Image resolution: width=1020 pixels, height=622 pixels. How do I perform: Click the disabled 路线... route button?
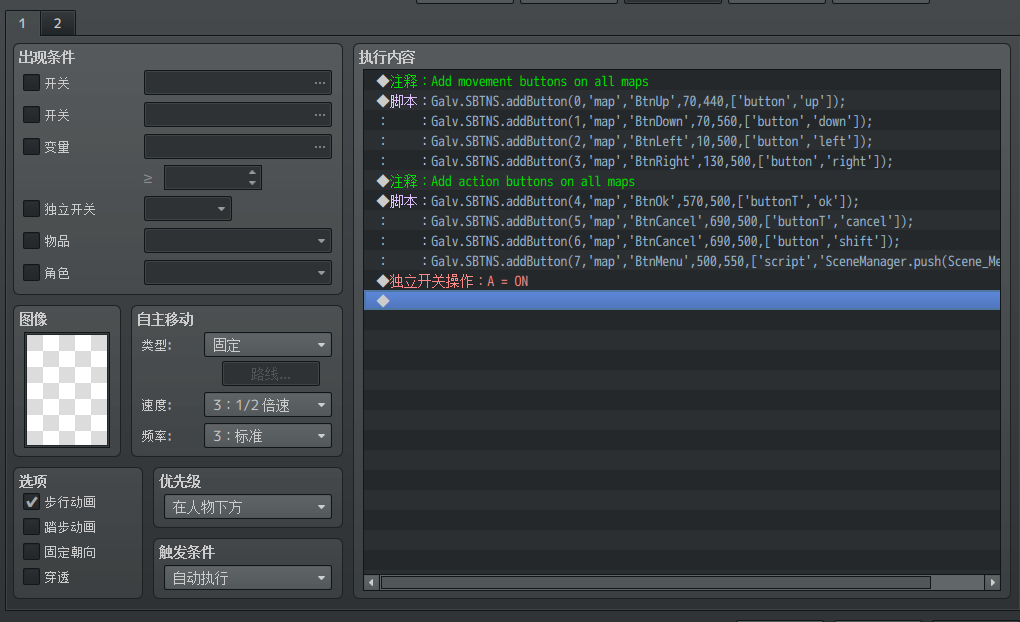(x=271, y=374)
